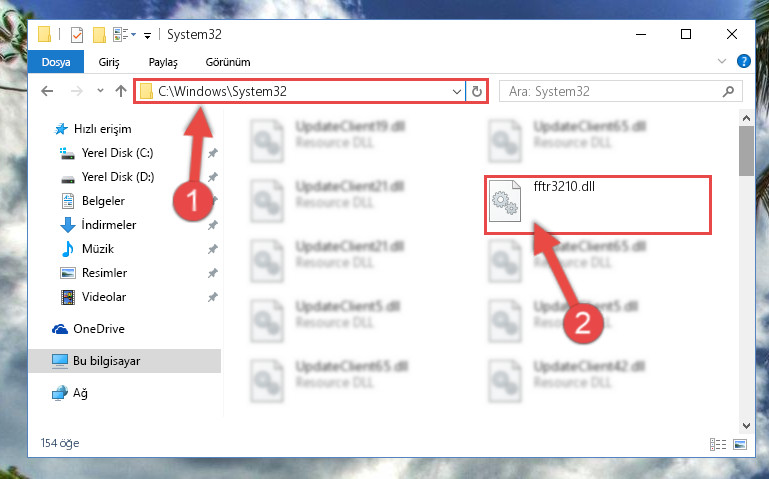Click the Back navigation arrow
Image resolution: width=769 pixels, height=479 pixels.
point(47,91)
